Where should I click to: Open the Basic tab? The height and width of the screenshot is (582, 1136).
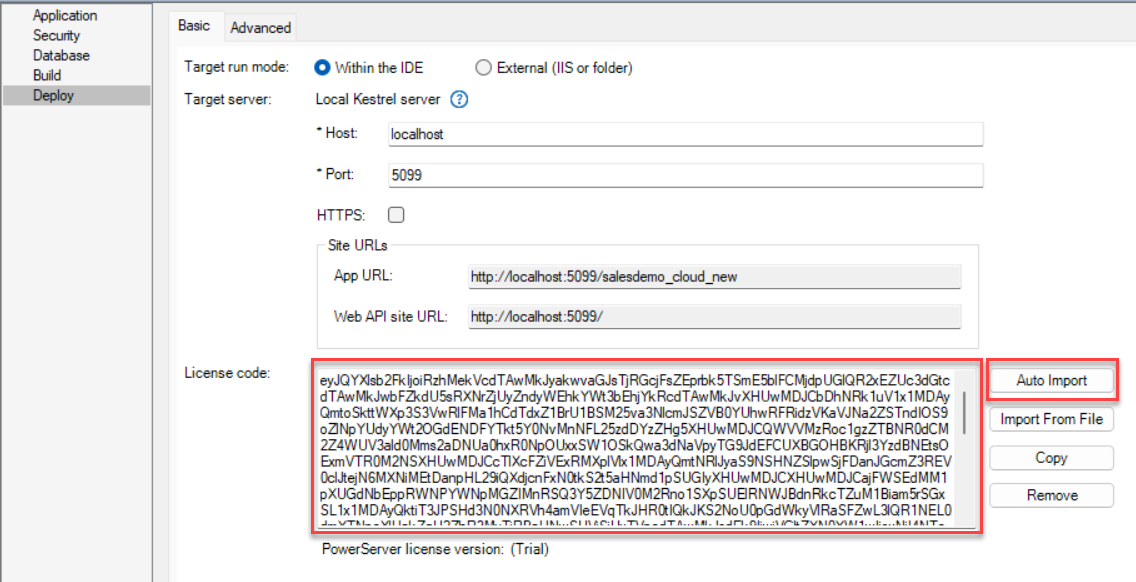[x=194, y=26]
